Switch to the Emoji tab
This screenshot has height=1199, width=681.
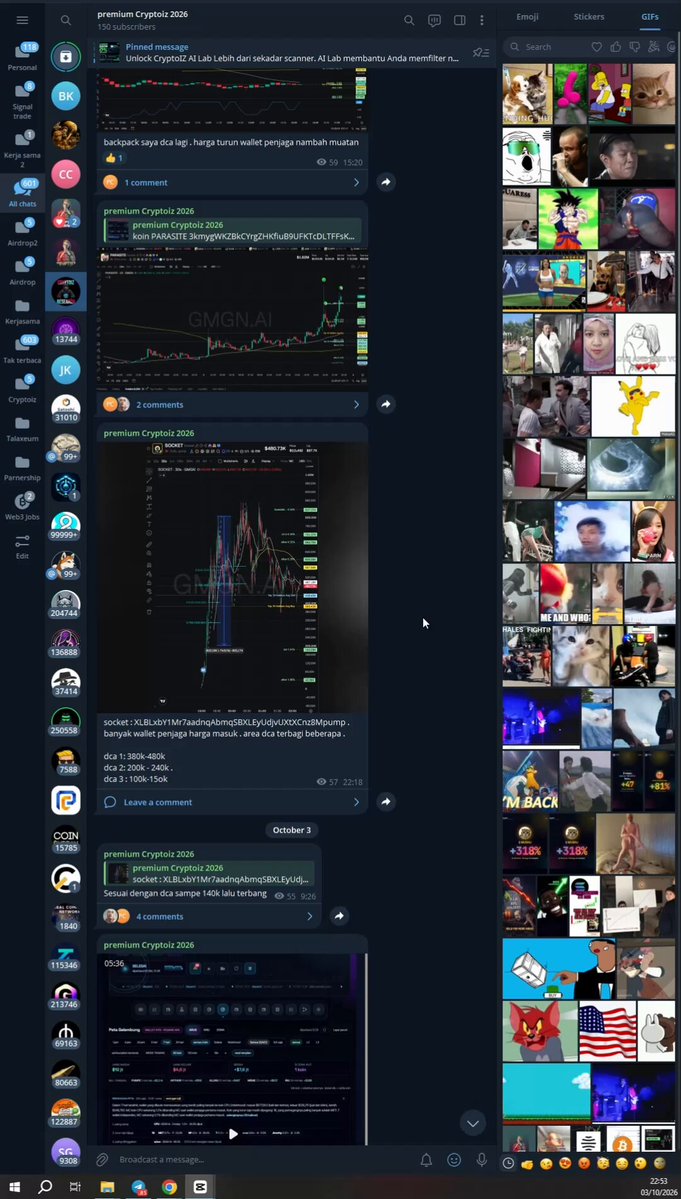[527, 17]
